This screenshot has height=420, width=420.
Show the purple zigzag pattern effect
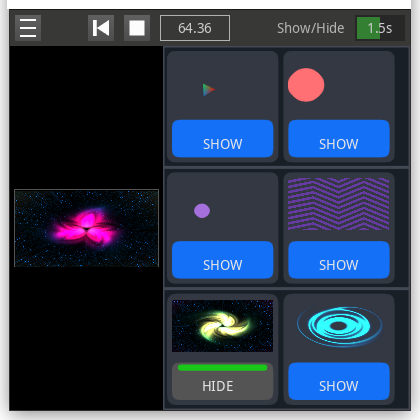339,260
